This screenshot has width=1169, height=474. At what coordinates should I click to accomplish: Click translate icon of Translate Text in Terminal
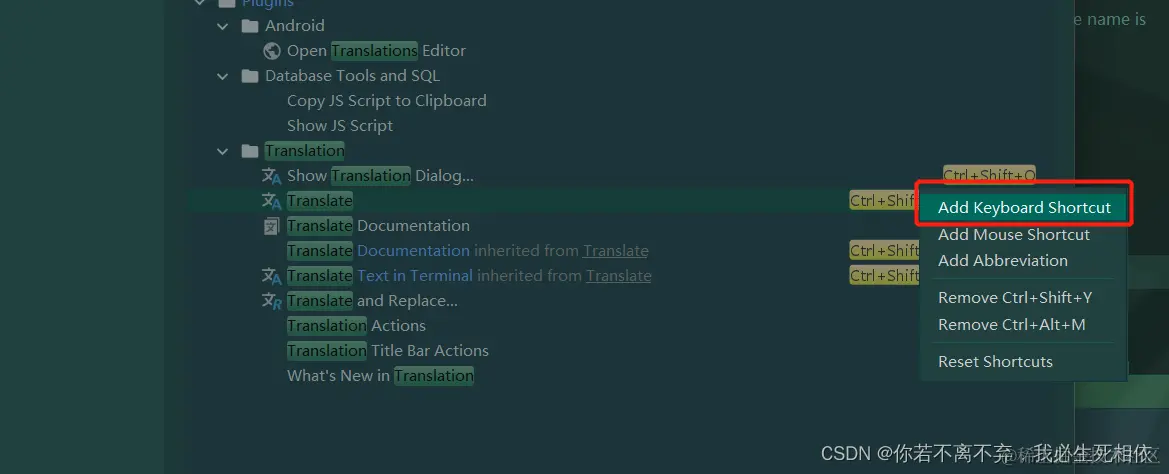271,276
